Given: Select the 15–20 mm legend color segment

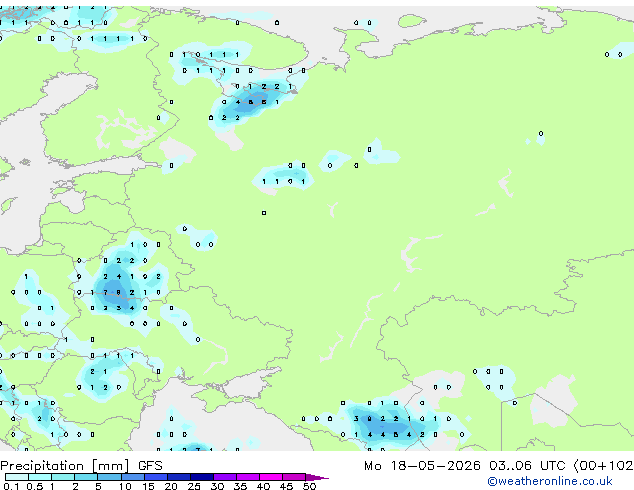Looking at the screenshot, I should (155, 477).
